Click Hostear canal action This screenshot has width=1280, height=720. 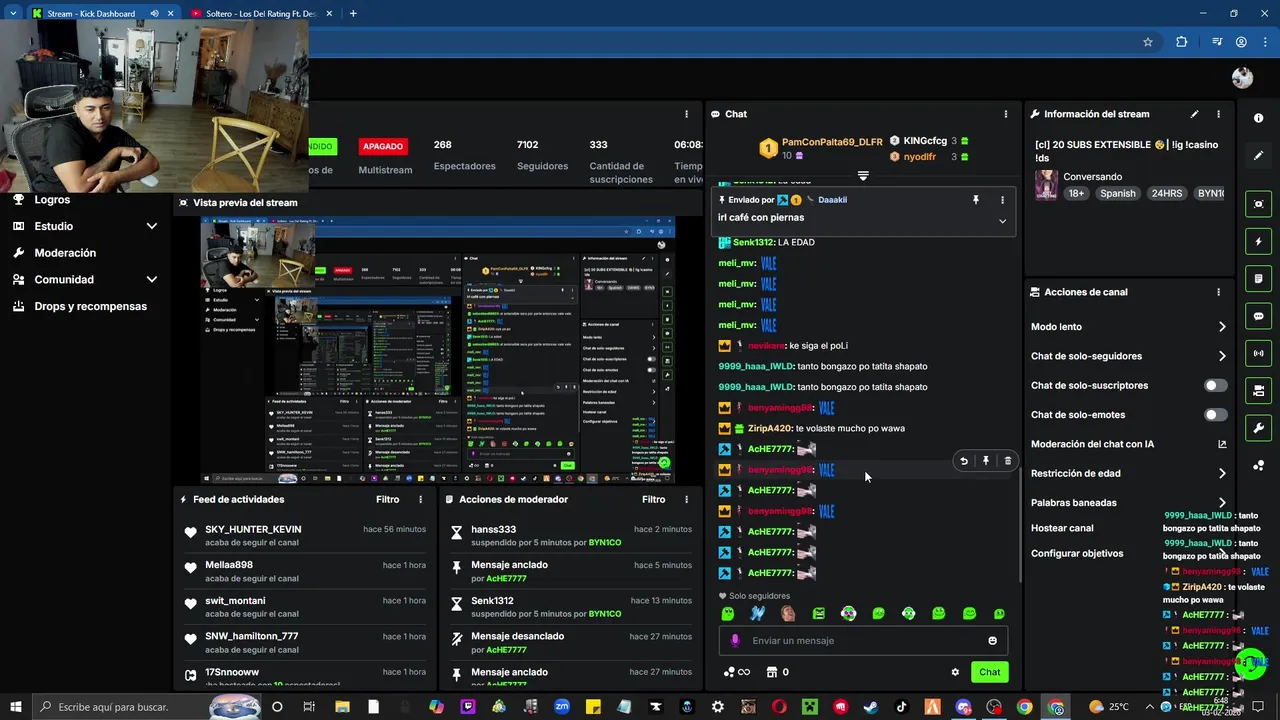click(1062, 528)
